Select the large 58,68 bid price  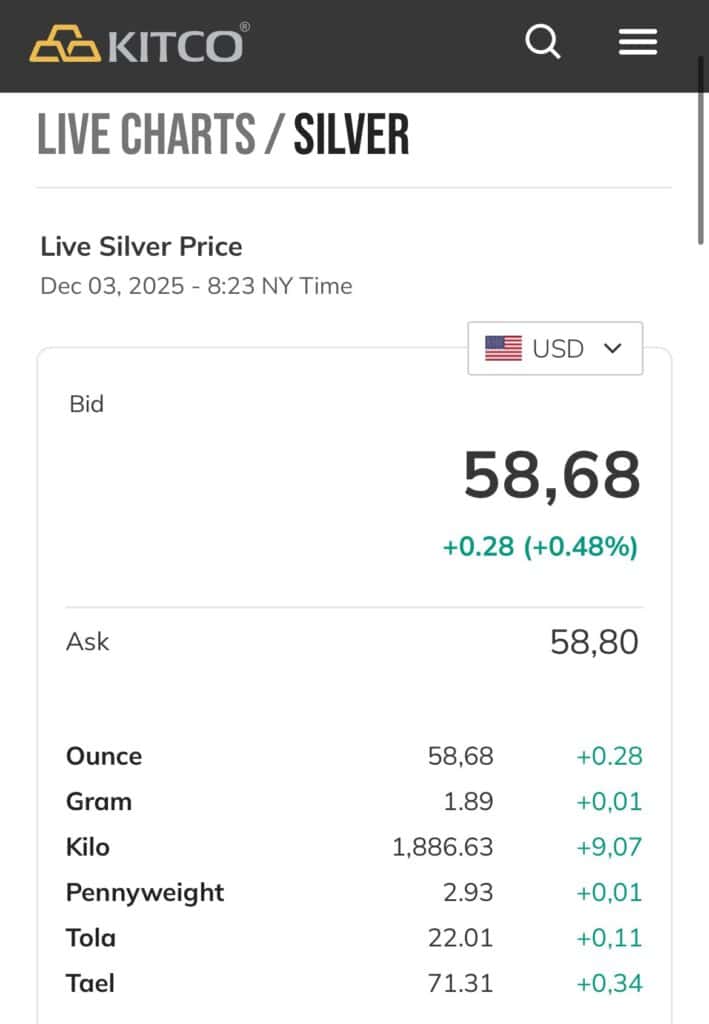tap(551, 476)
